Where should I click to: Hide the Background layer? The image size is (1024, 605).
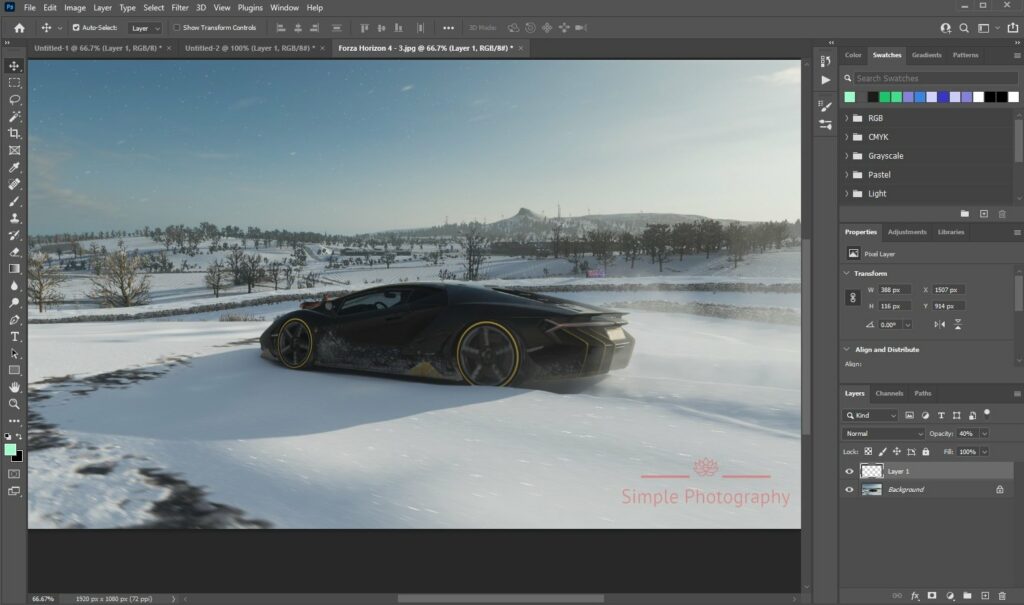pyautogui.click(x=850, y=489)
